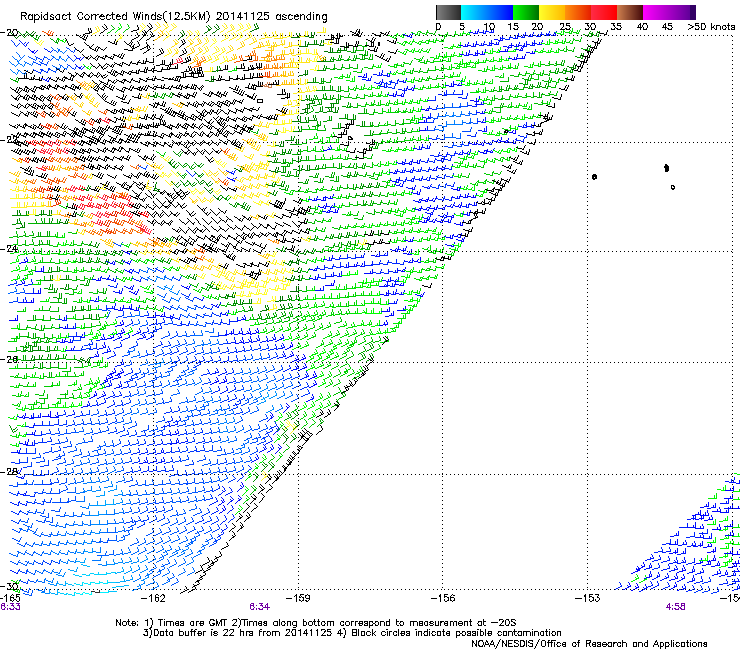
Task: Click the NOAA/NESDIS credit text
Action: point(589,644)
